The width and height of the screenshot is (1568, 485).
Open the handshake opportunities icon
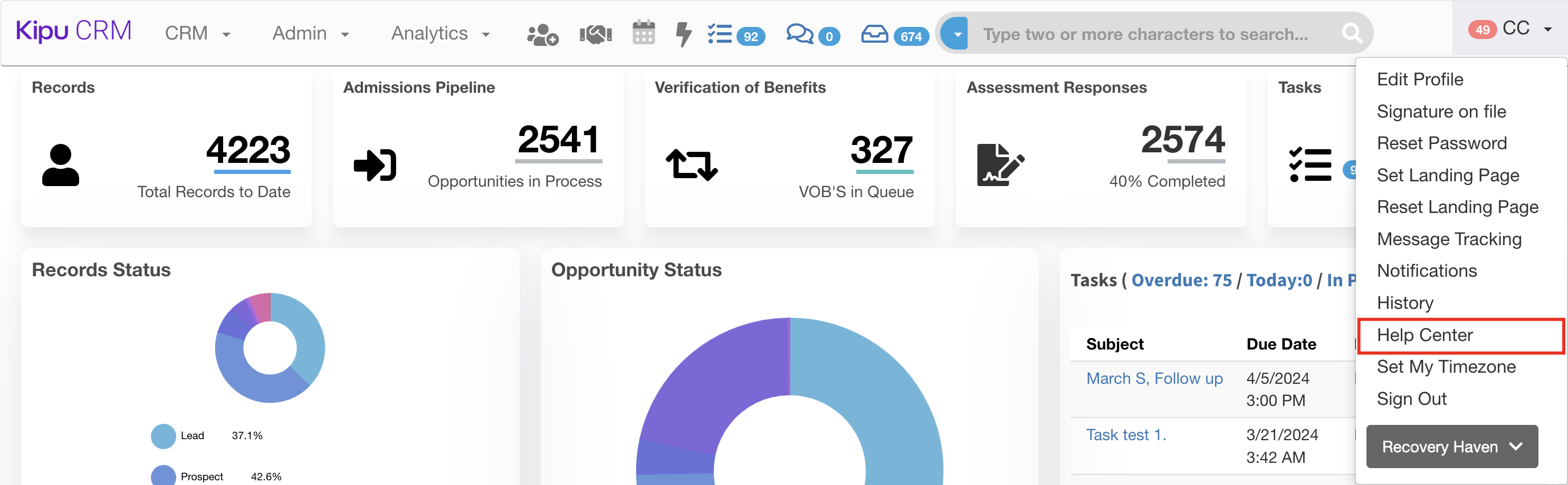click(x=595, y=34)
